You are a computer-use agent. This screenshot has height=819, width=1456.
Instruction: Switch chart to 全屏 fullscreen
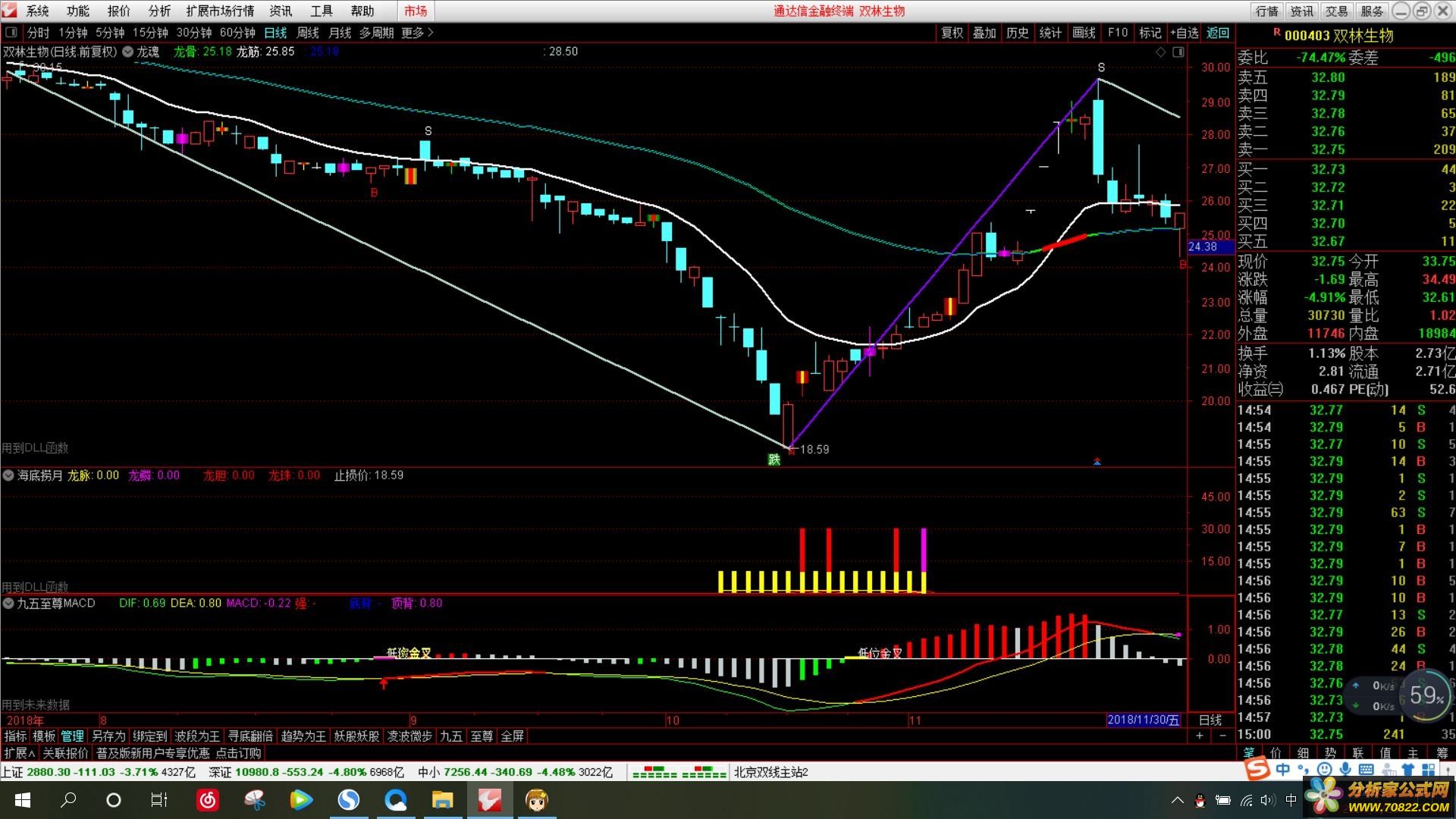click(x=513, y=736)
